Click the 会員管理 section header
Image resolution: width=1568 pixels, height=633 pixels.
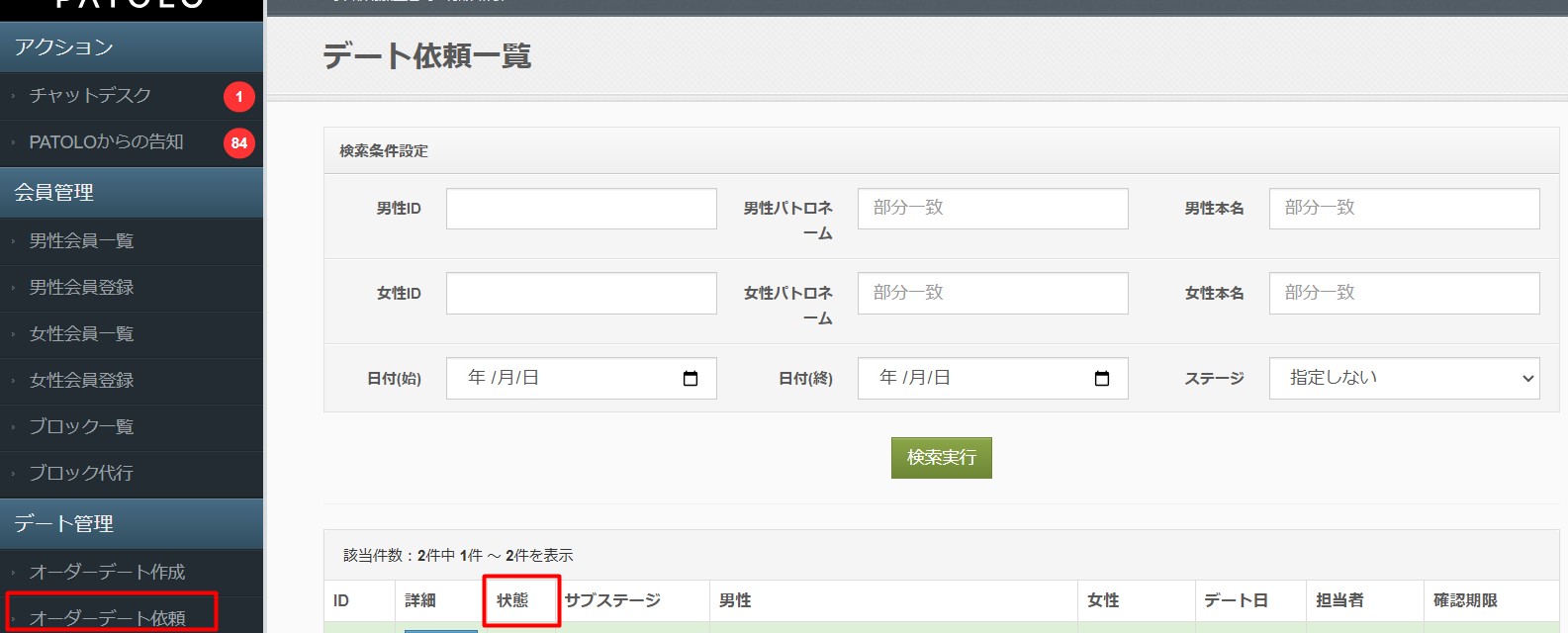[x=132, y=193]
